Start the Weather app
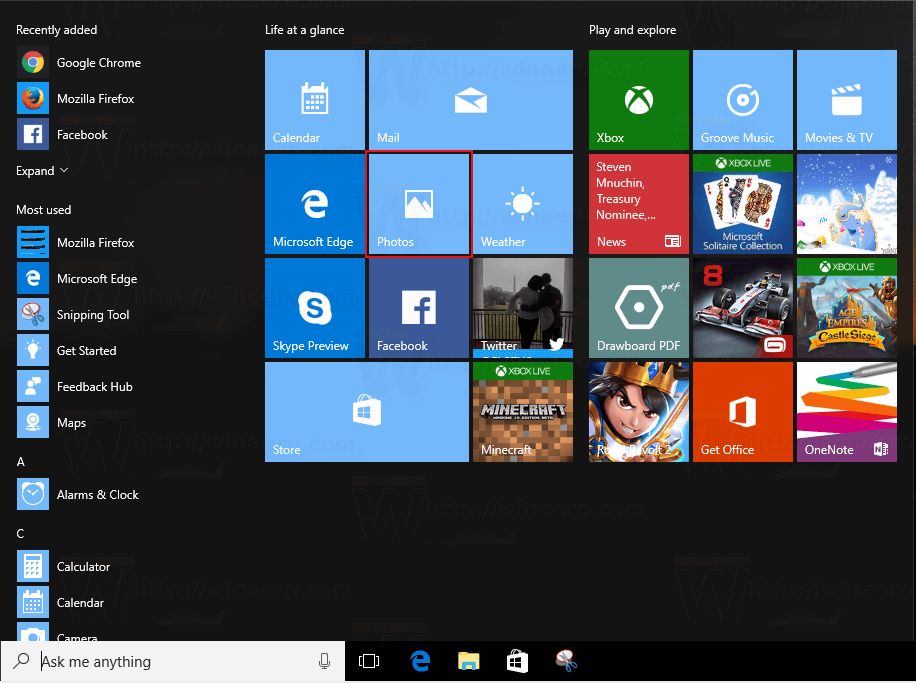The height and width of the screenshot is (683, 916). [523, 203]
